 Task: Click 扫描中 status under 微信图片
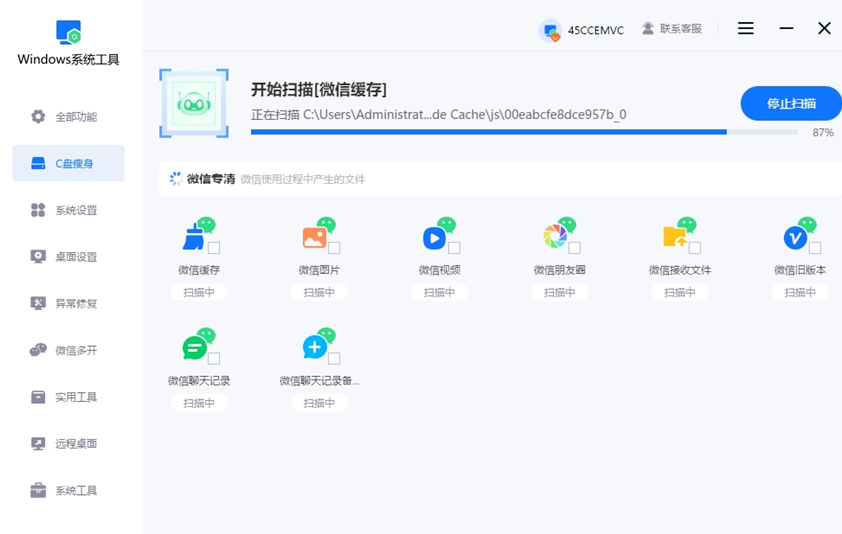coord(319,292)
